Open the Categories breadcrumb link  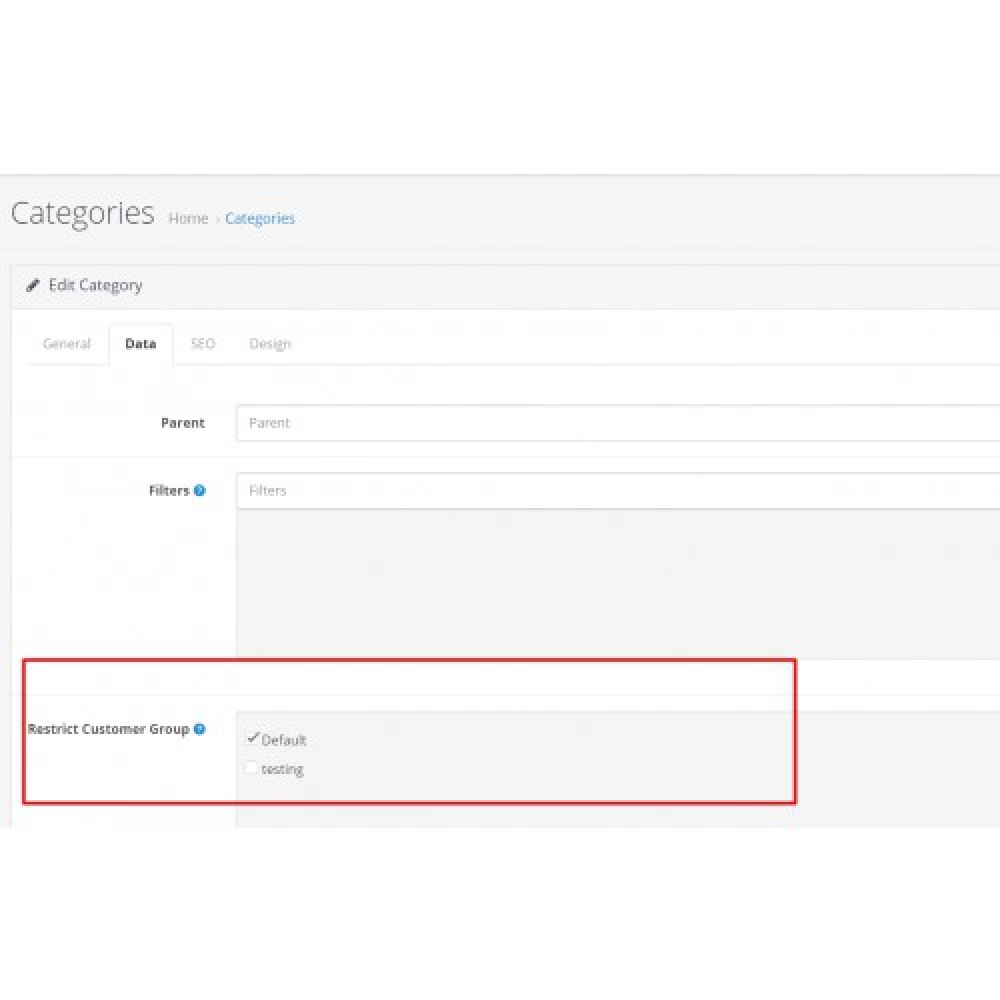tap(260, 218)
